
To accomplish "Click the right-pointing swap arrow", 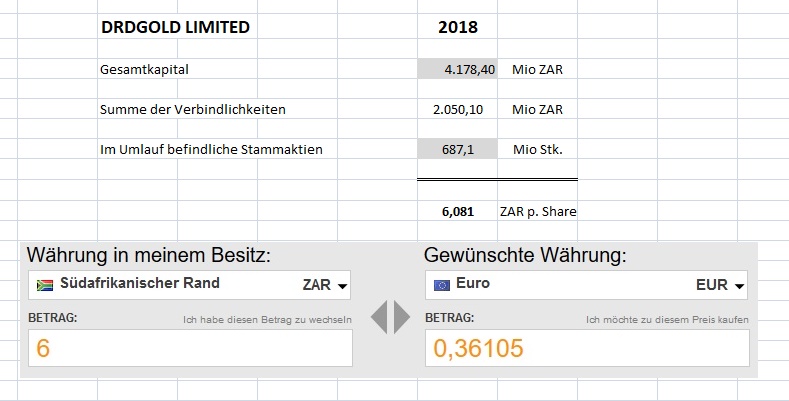I will pyautogui.click(x=402, y=318).
